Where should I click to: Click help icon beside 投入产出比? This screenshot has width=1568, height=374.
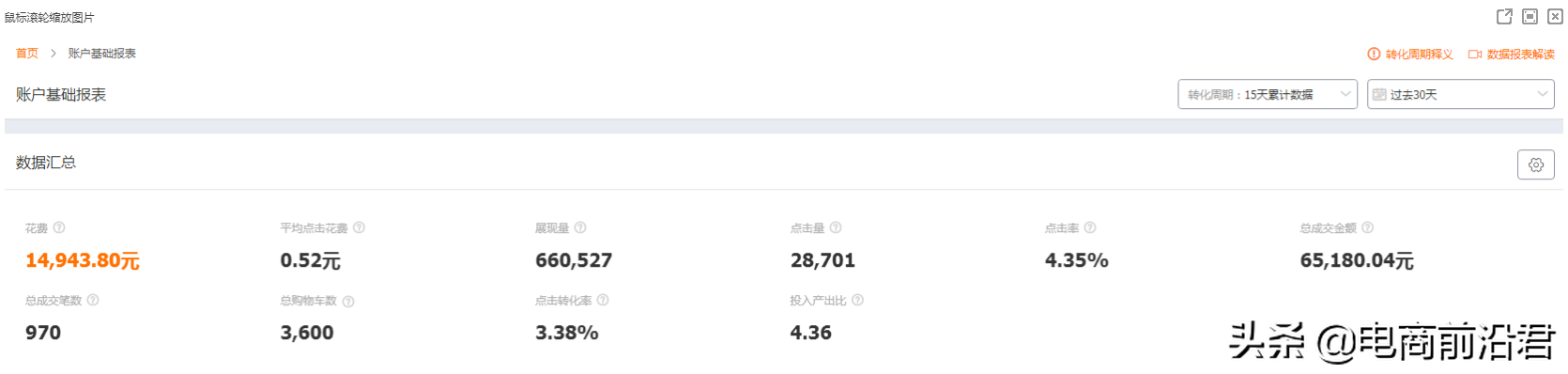[x=857, y=300]
